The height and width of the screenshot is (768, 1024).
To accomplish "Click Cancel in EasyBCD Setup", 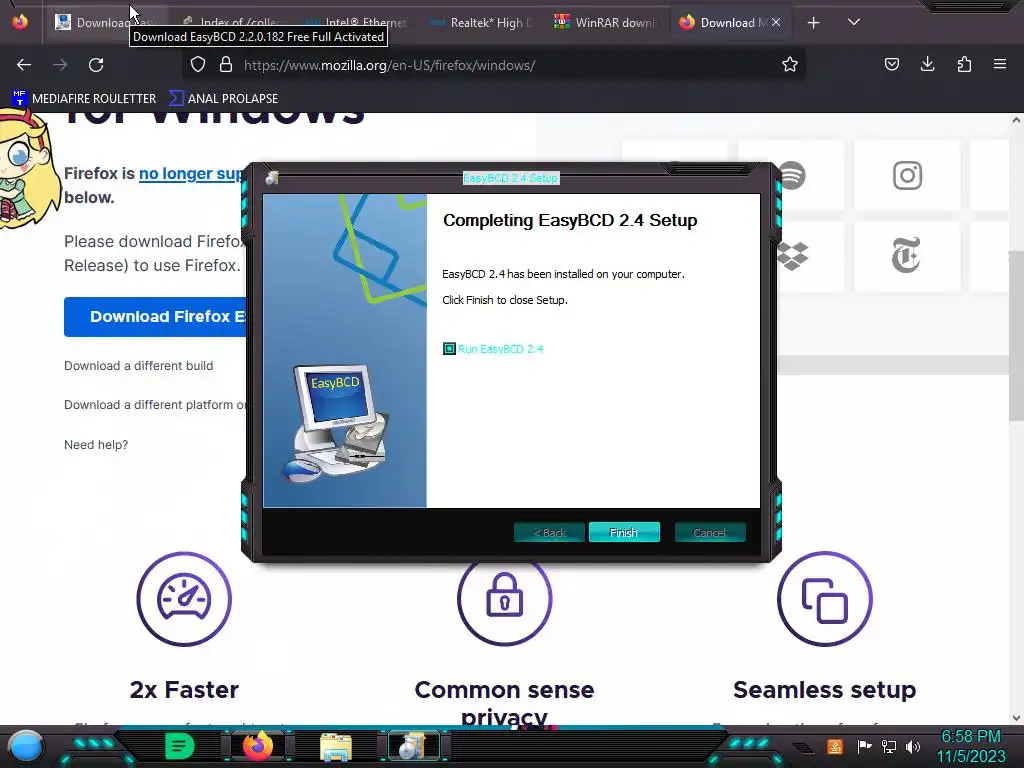I will (x=710, y=532).
